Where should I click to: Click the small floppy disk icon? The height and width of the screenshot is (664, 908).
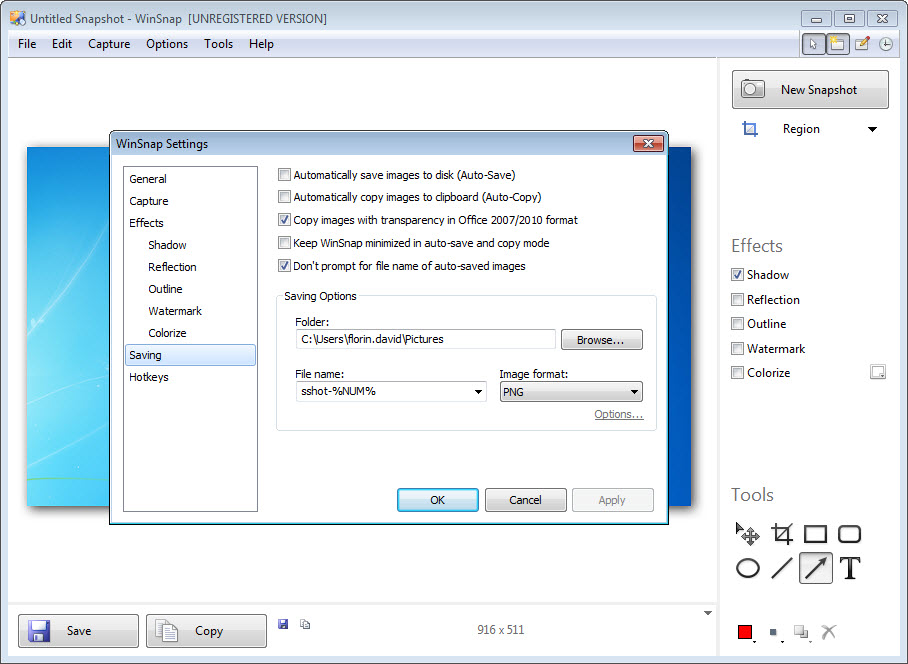tap(283, 624)
